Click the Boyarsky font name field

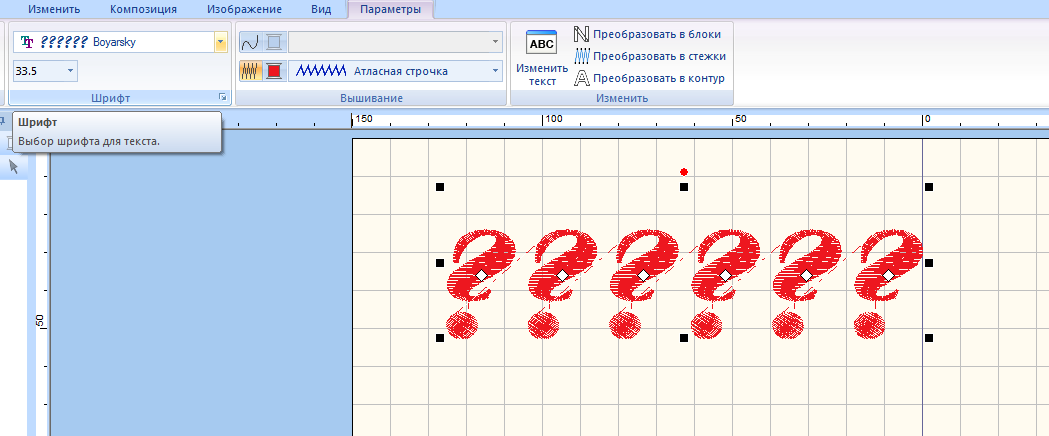tap(114, 42)
